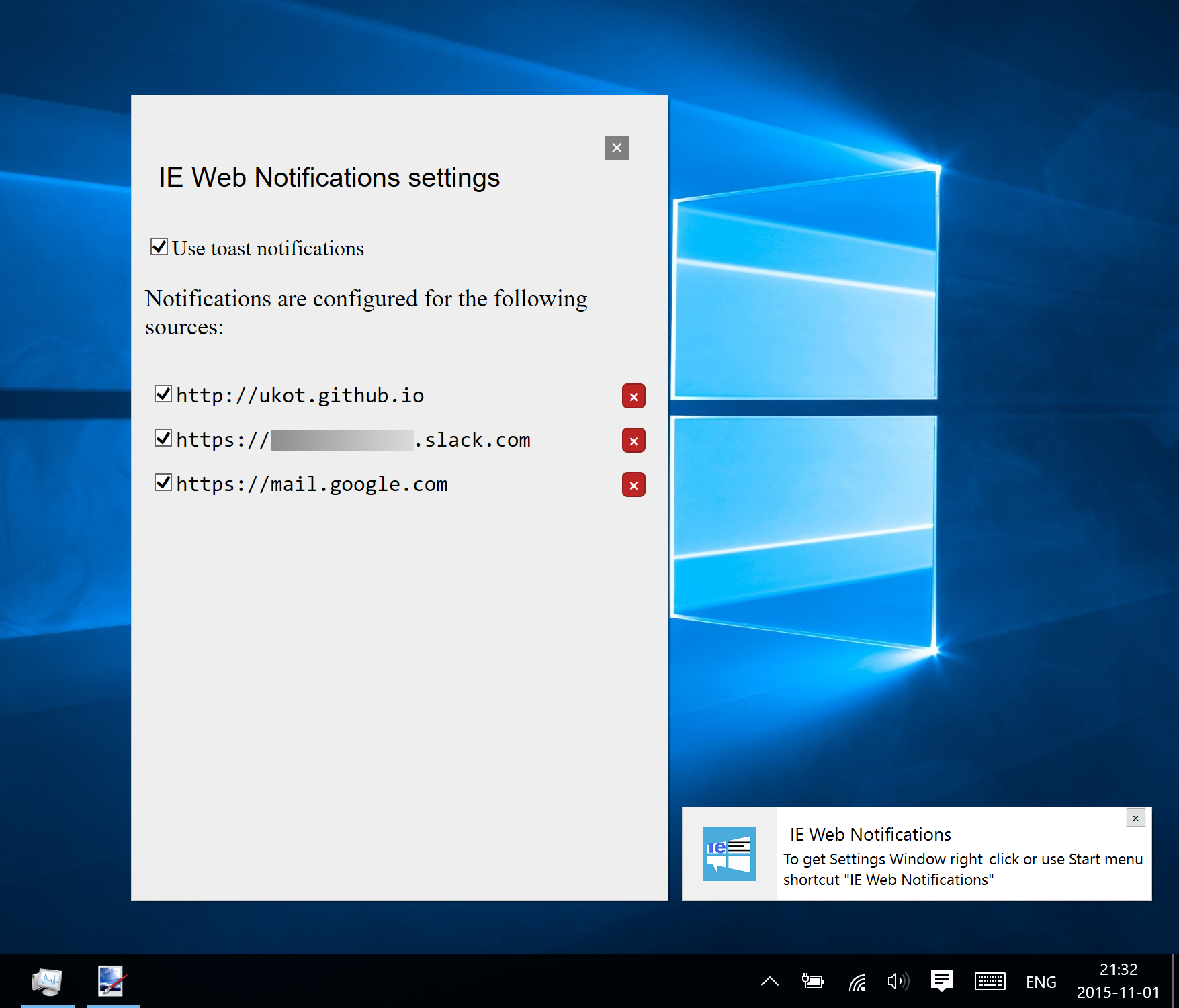Open the battery power tray icon
This screenshot has height=1008, width=1179.
tap(813, 982)
